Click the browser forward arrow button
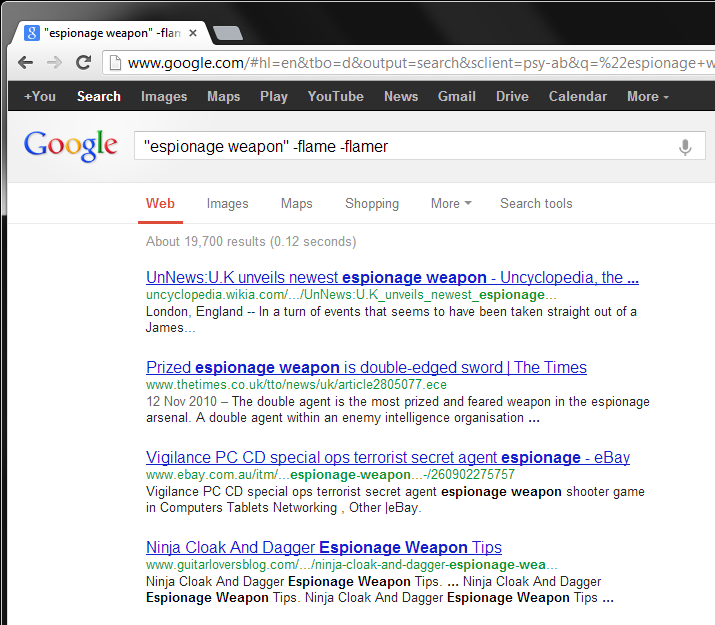Viewport: 715px width, 625px height. coord(55,63)
